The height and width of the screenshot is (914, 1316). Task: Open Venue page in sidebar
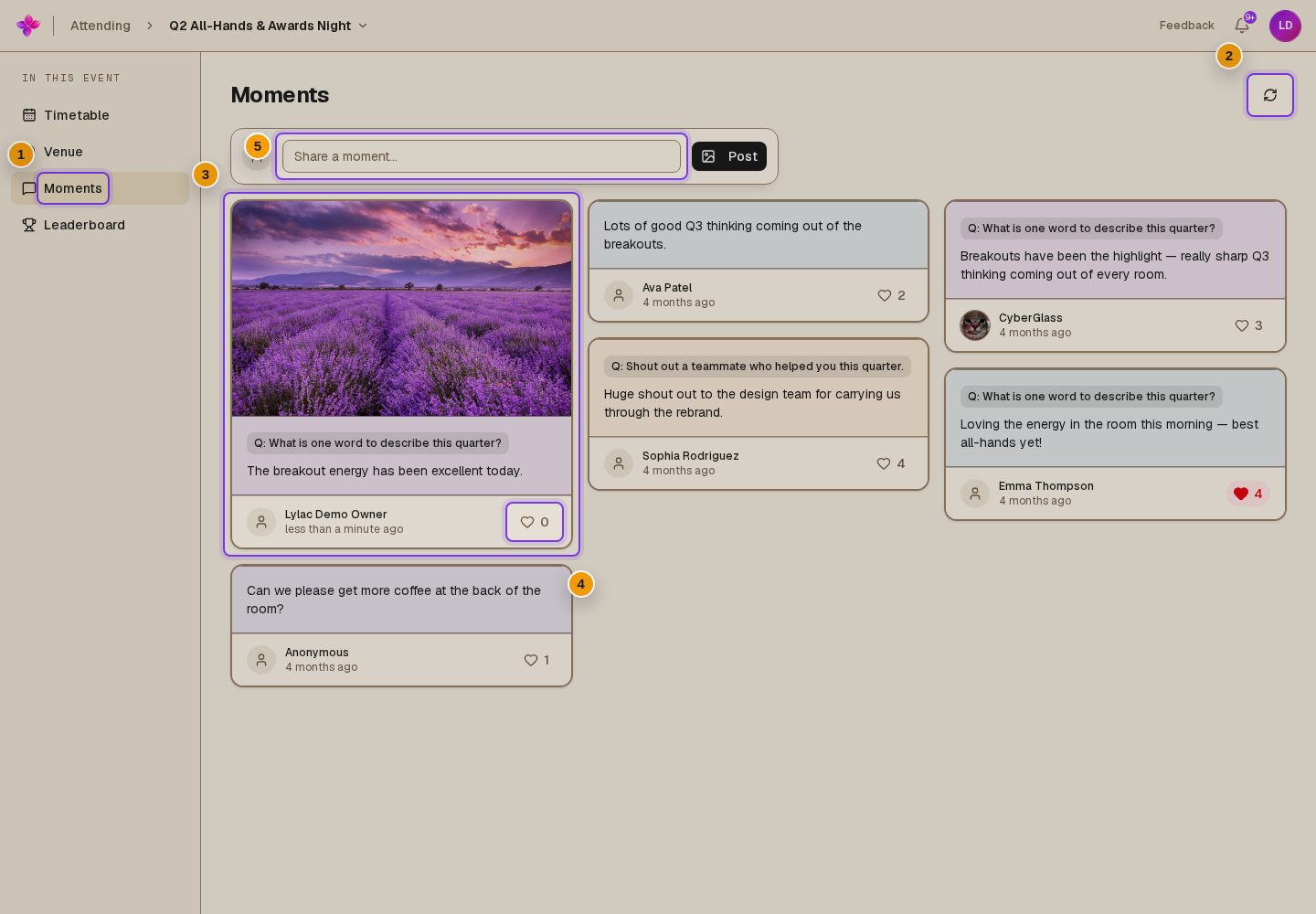[x=100, y=152]
